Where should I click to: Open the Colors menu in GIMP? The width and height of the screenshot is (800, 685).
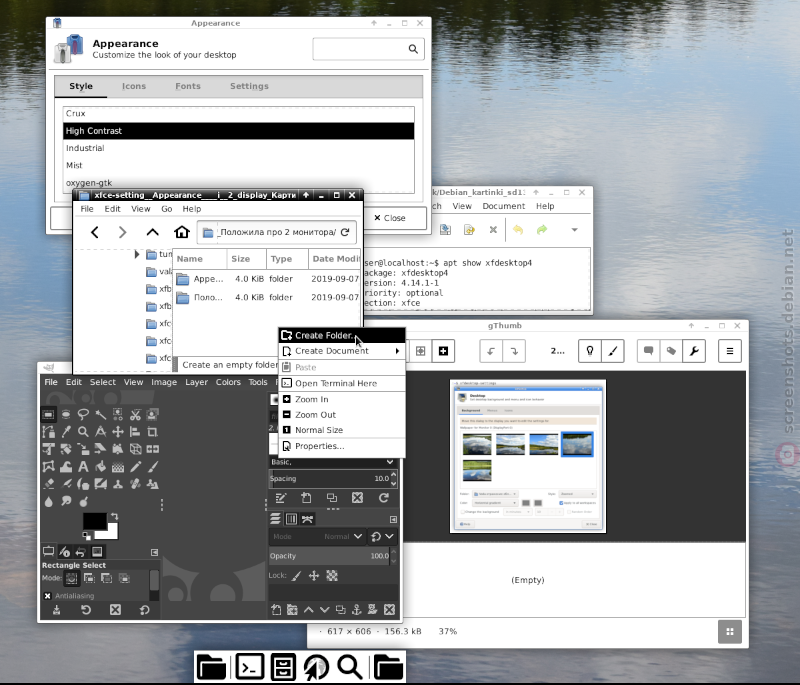(x=228, y=382)
